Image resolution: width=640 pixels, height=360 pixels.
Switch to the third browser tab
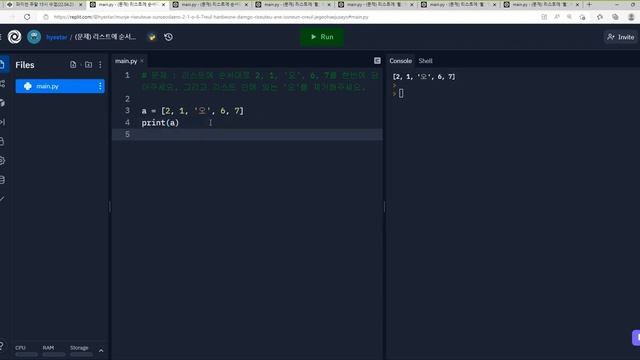pos(210,4)
